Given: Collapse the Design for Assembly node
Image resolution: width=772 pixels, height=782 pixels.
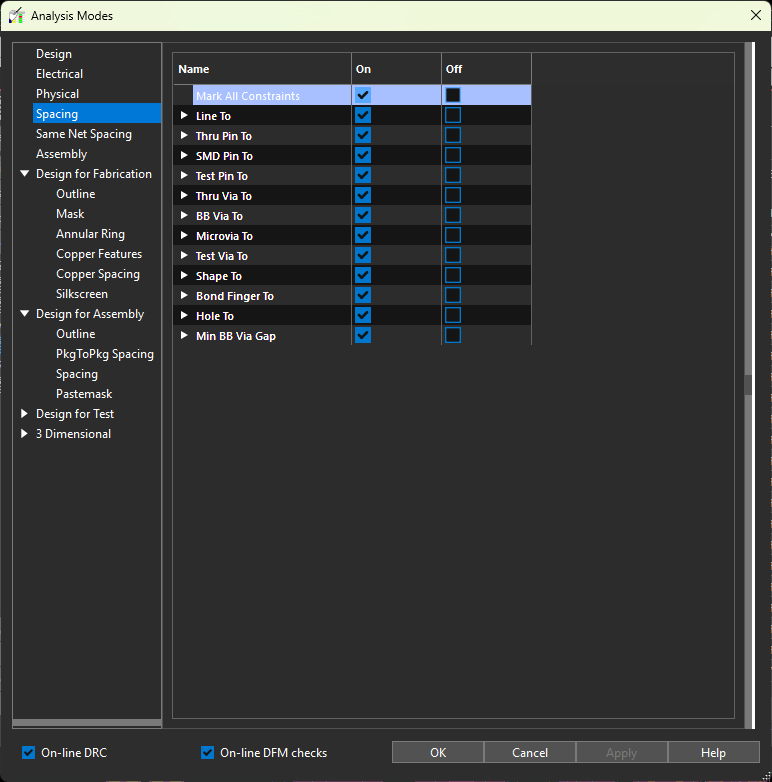Looking at the screenshot, I should [x=25, y=314].
